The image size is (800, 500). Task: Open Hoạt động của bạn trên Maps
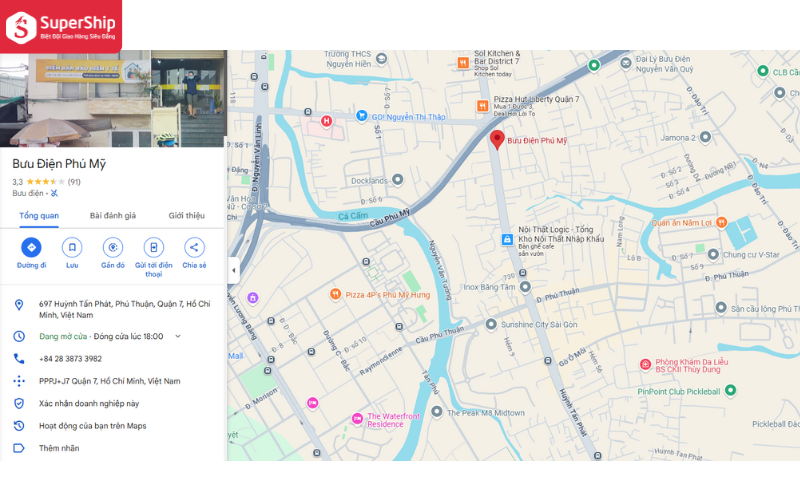pos(92,426)
